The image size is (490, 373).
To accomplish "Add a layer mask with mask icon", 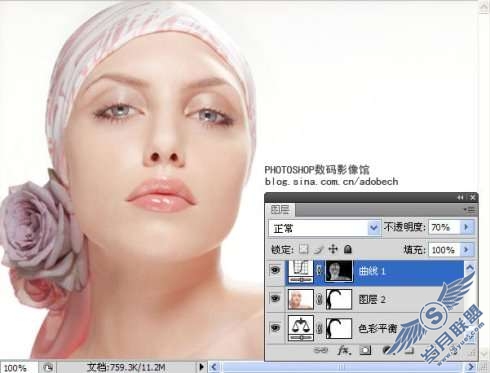I will pos(365,350).
